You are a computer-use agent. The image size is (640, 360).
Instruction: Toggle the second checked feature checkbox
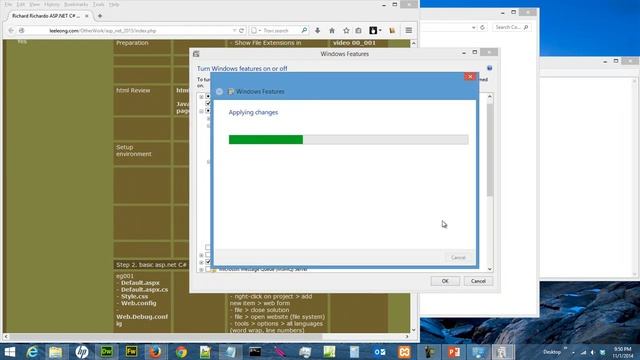click(208, 103)
